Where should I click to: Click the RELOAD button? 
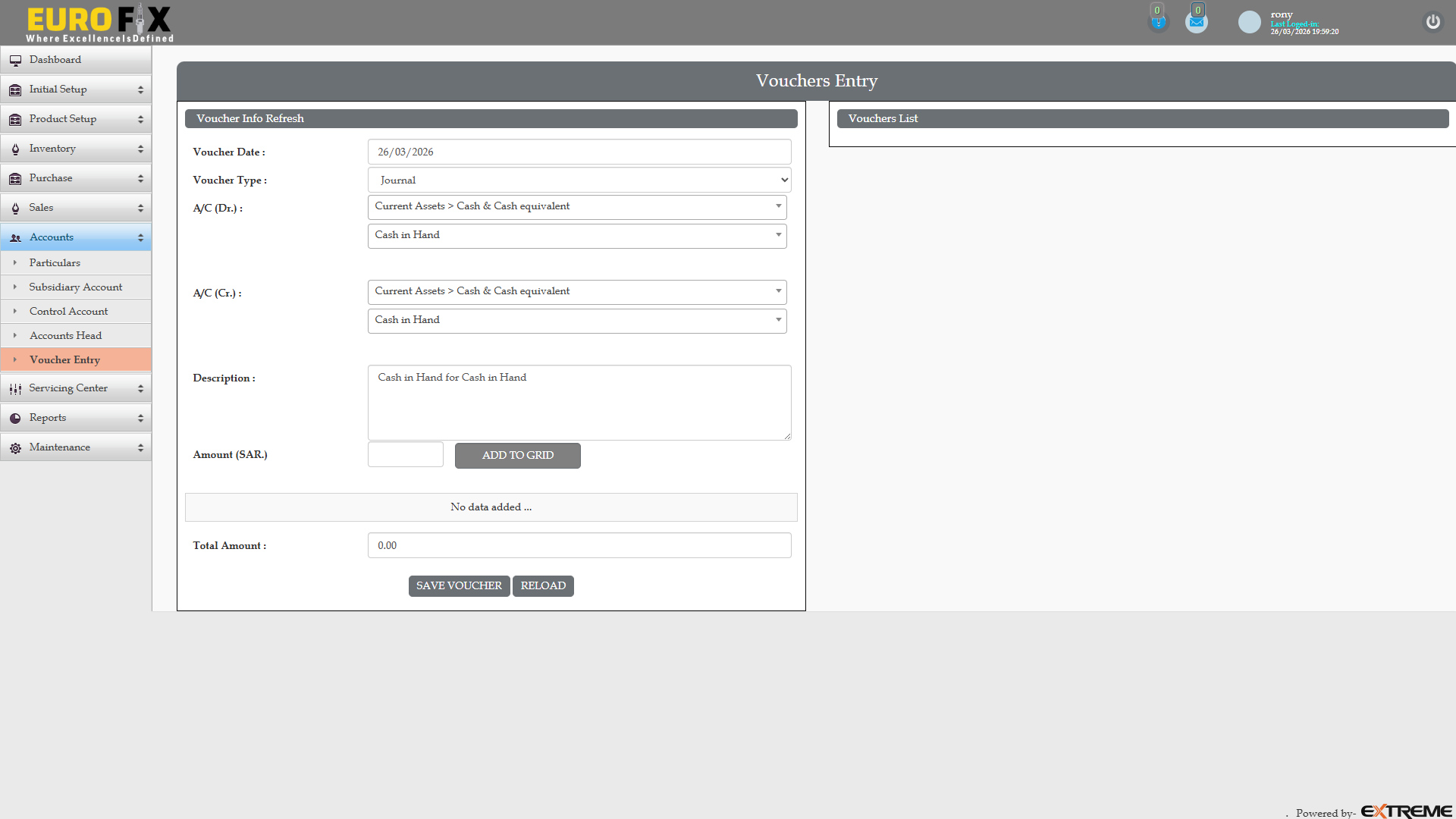(x=543, y=585)
